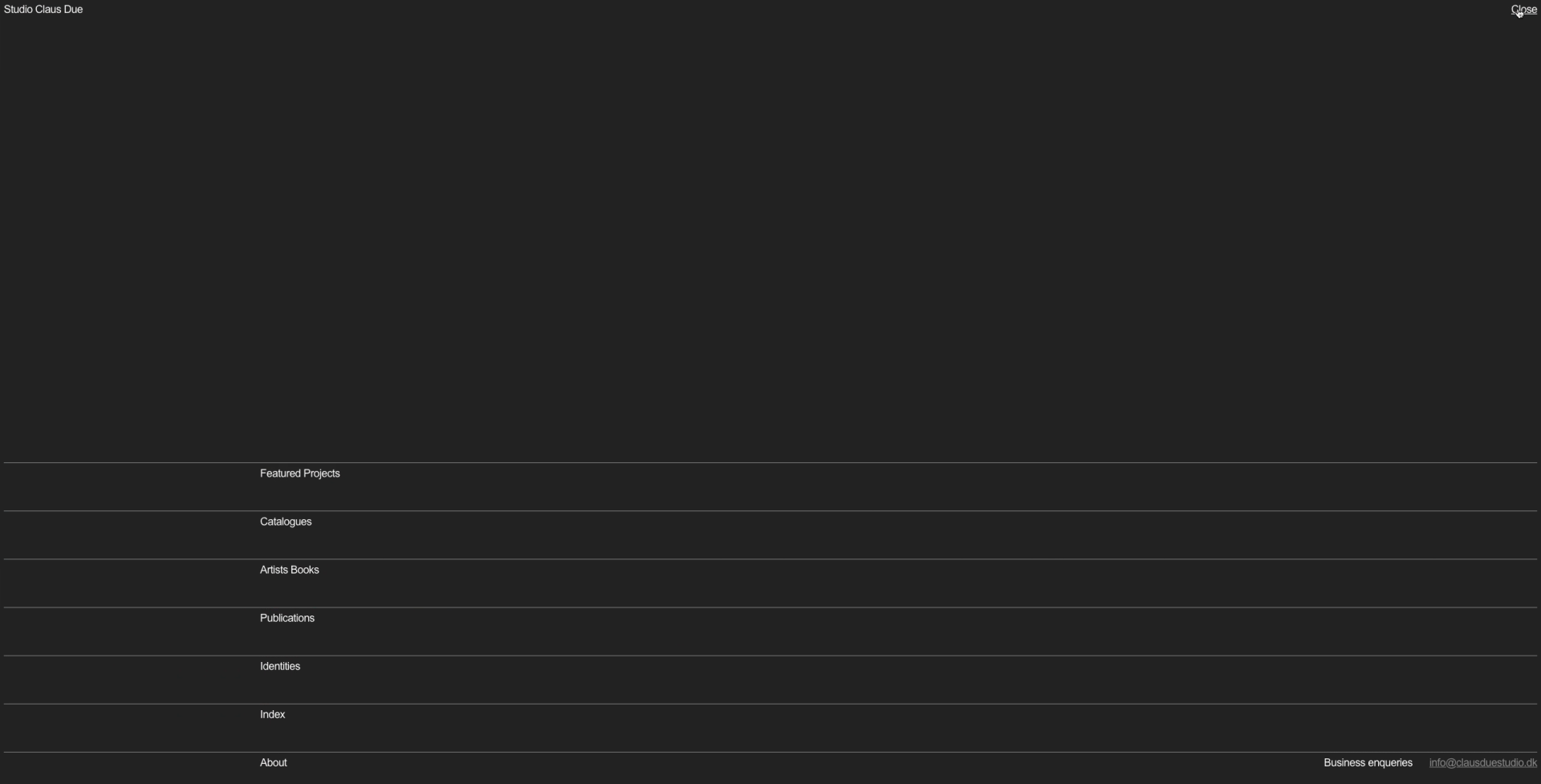Open the Index page
Viewport: 1541px width, 784px height.
(272, 714)
